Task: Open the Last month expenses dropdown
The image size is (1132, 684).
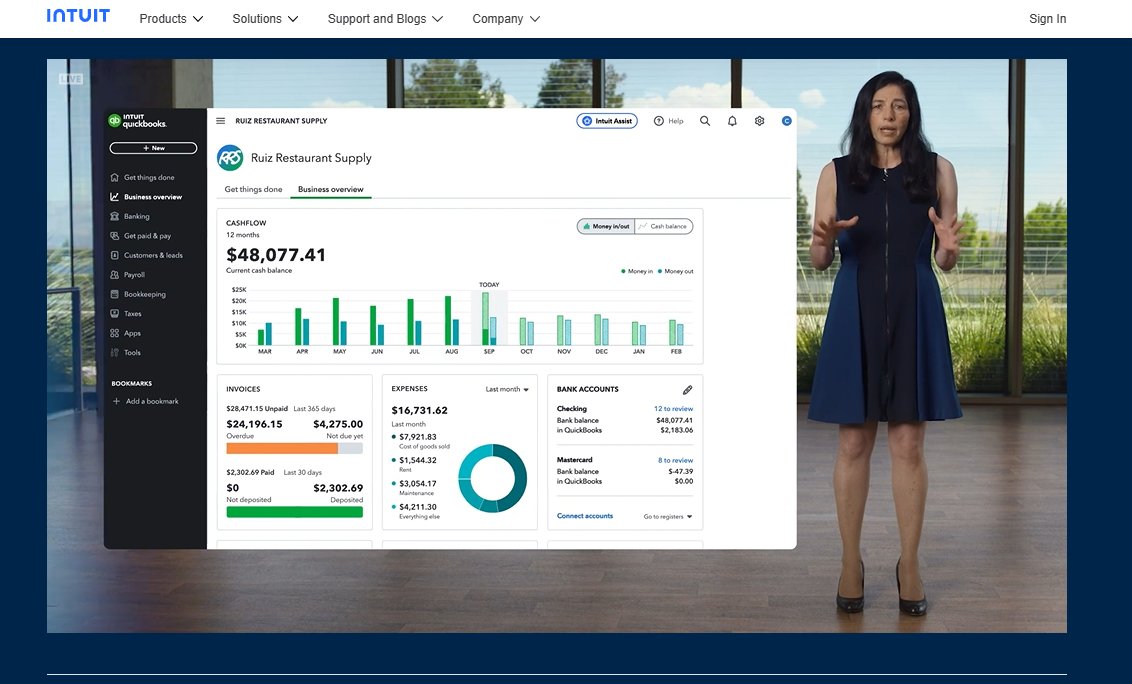Action: click(x=507, y=389)
